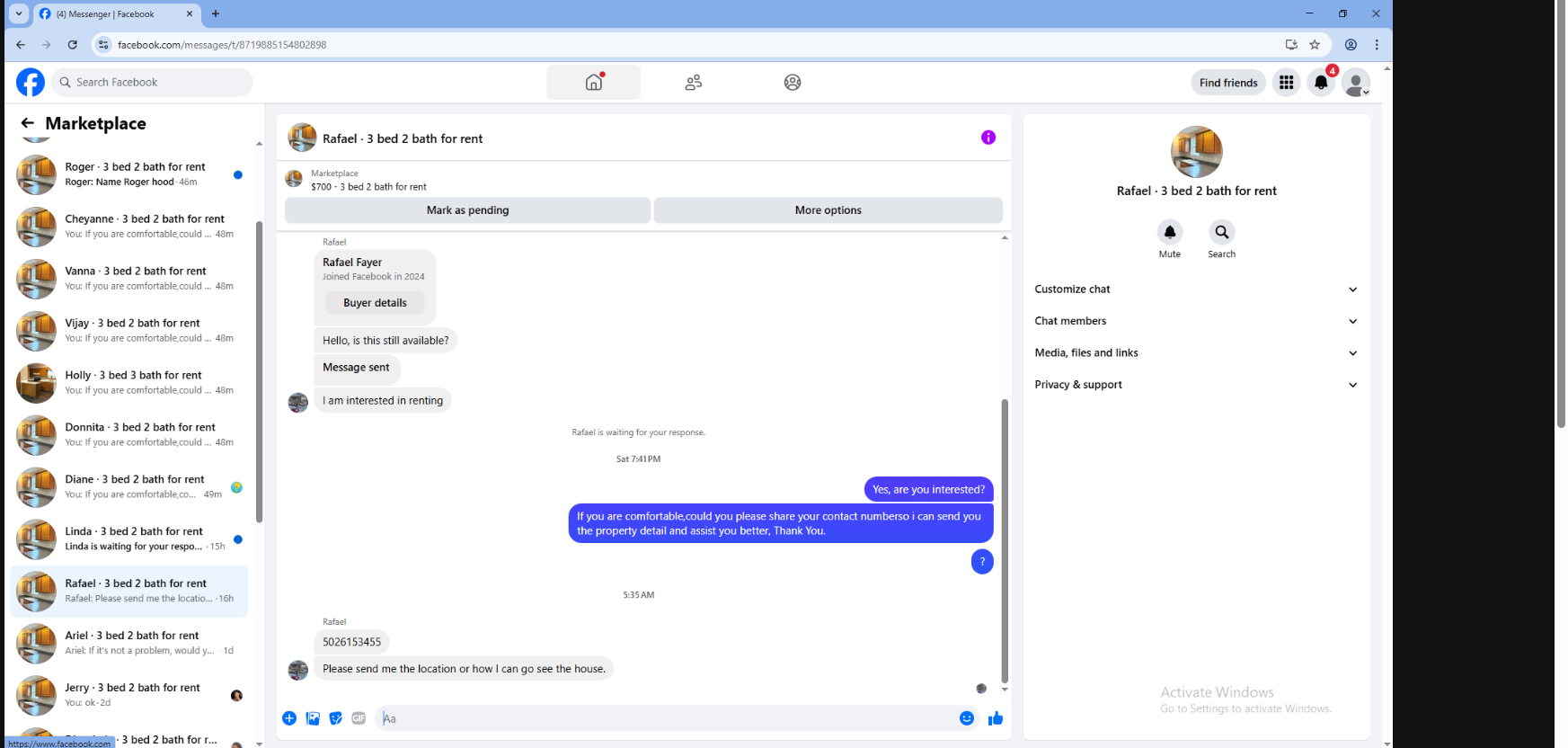Click the conversation list scrollbar
The width and height of the screenshot is (1568, 748).
tap(260, 371)
